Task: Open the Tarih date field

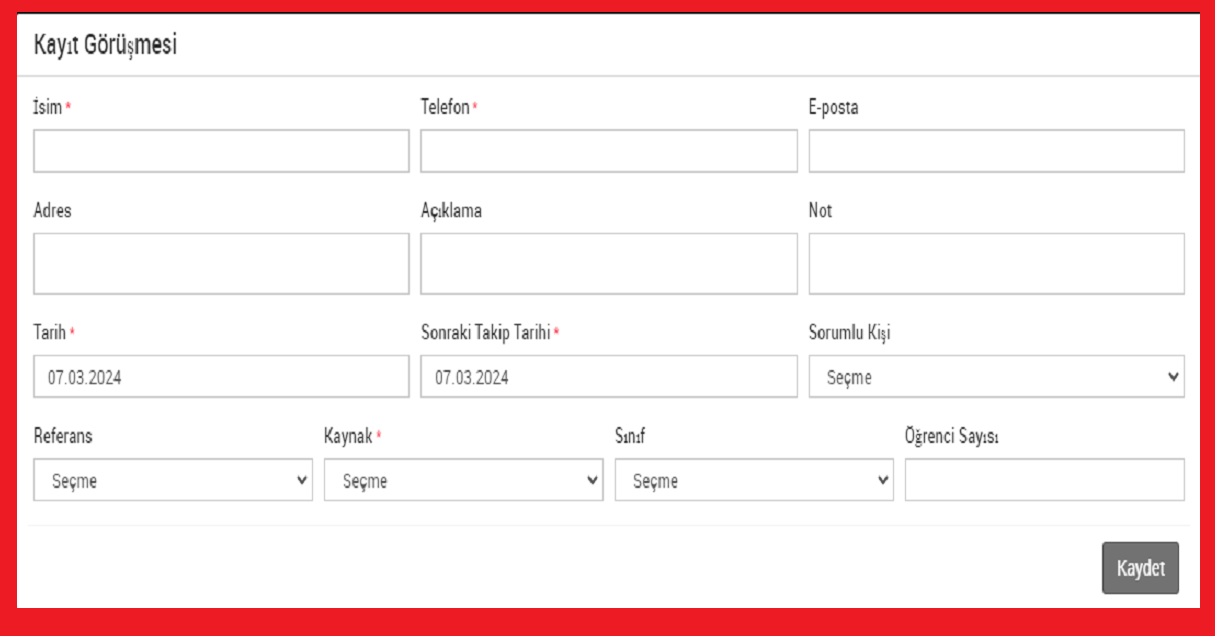Action: 221,377
